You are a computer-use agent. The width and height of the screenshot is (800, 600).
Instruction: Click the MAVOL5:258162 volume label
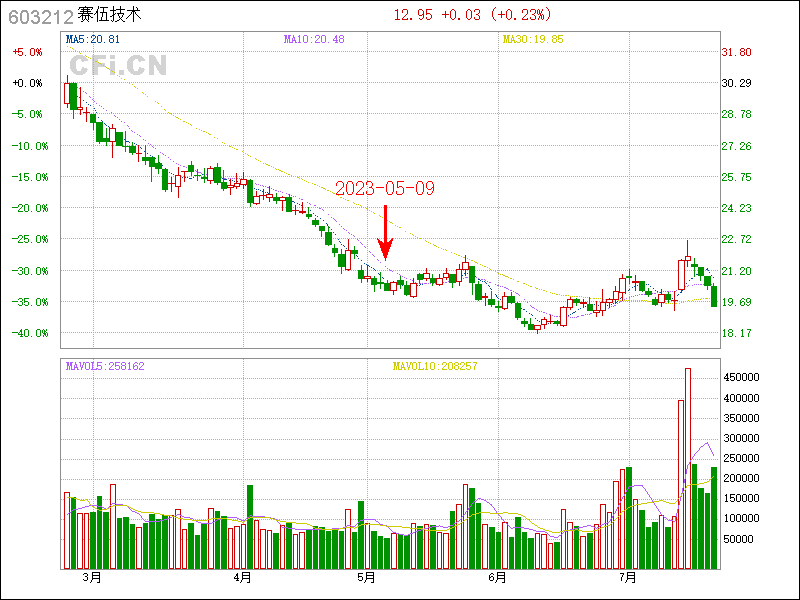click(x=105, y=366)
